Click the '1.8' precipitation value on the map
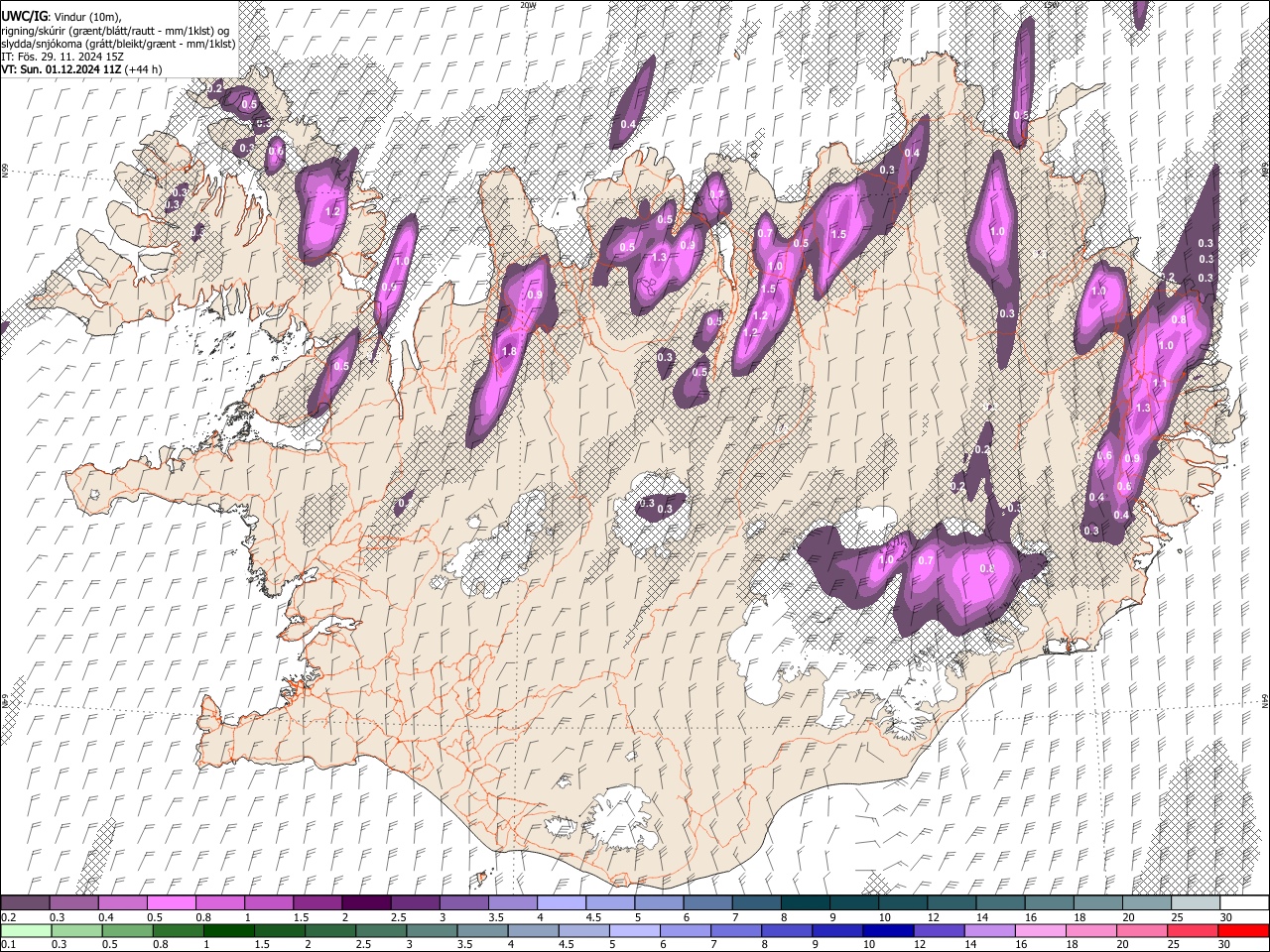 tap(510, 351)
